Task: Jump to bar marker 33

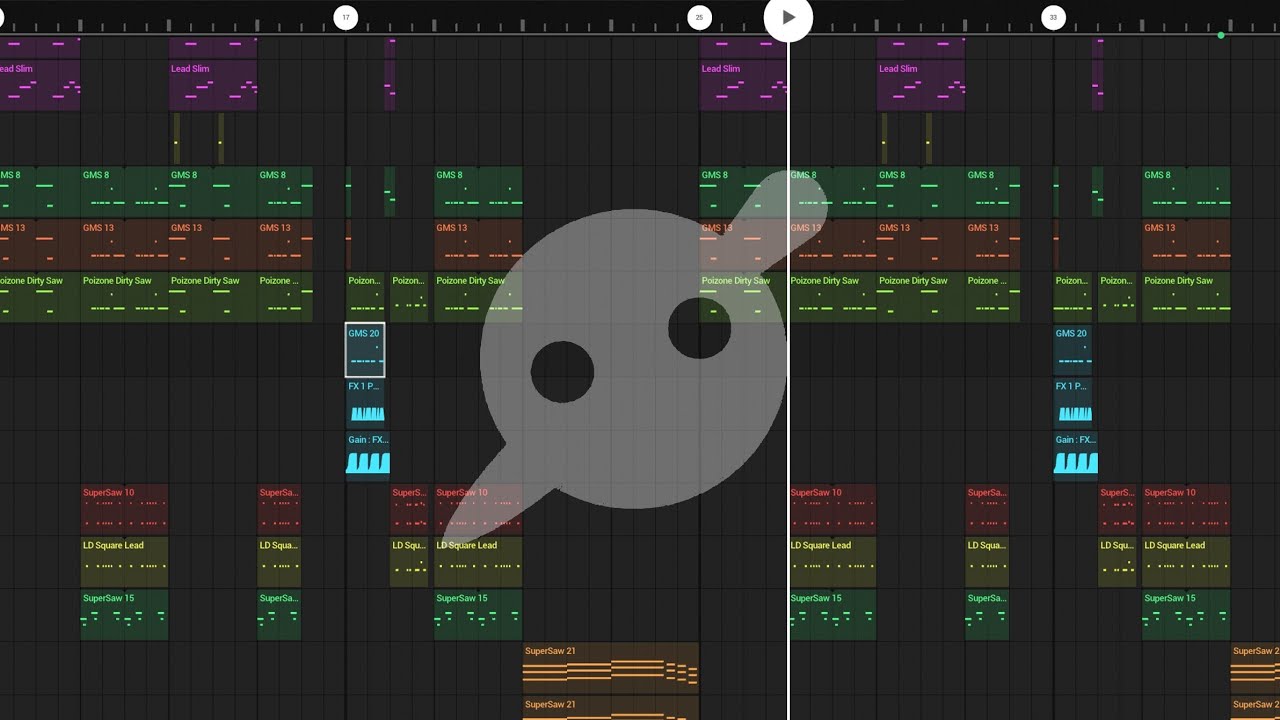Action: pos(1053,17)
